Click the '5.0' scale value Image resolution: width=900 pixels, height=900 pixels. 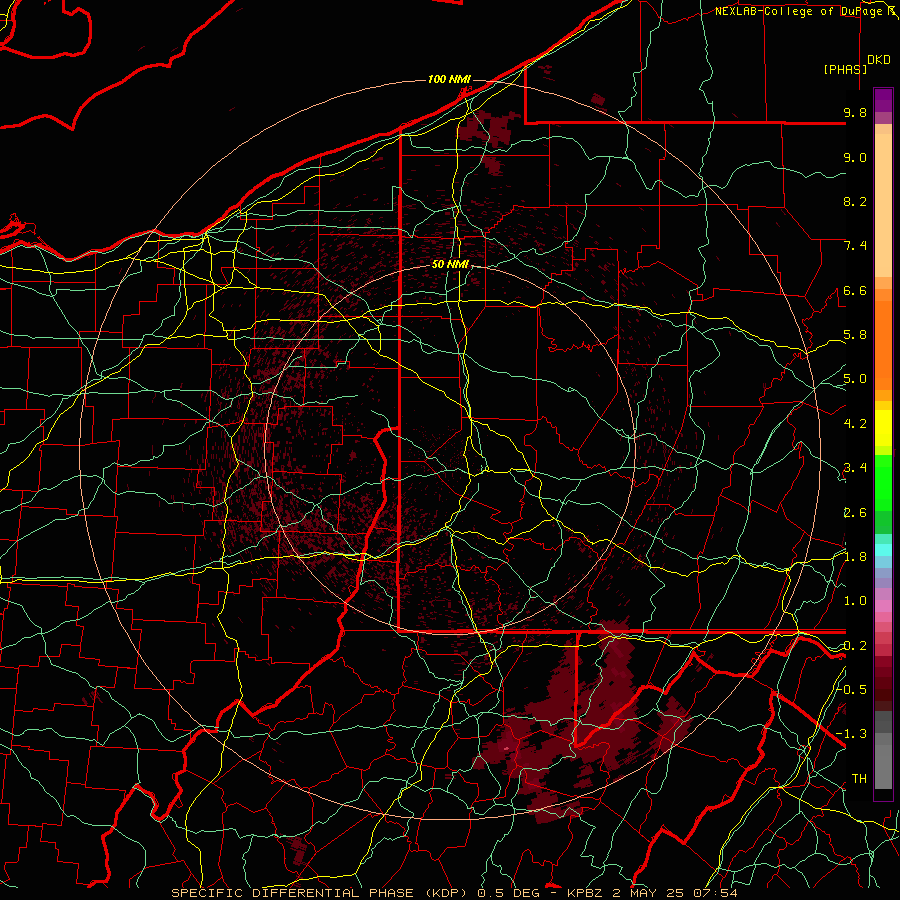tap(855, 379)
